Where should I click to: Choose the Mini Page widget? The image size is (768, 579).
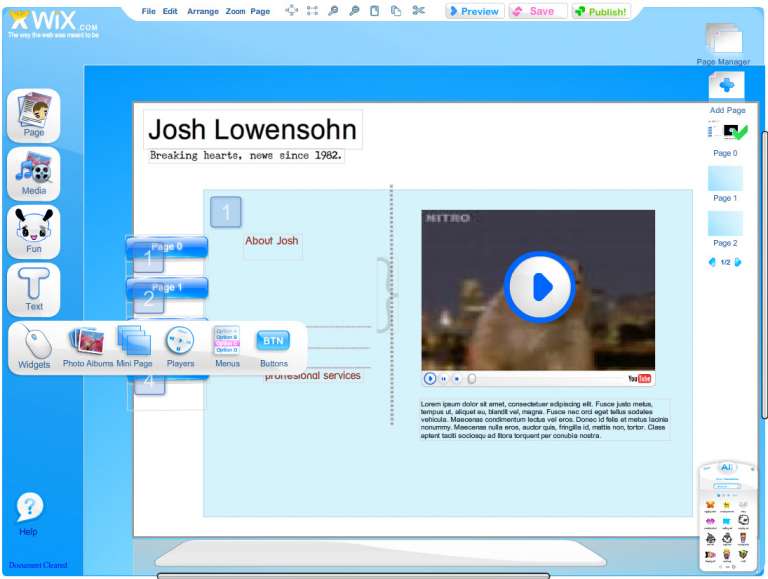tap(134, 345)
